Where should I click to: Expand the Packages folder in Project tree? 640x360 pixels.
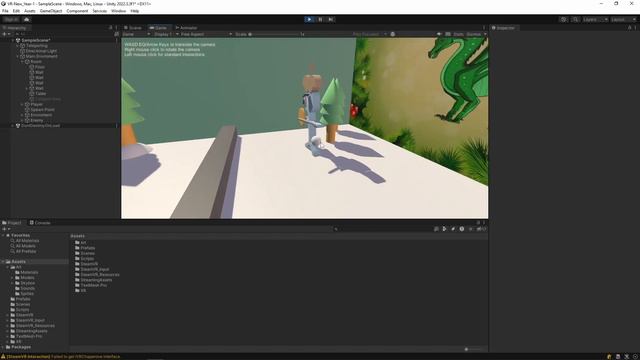(3, 347)
